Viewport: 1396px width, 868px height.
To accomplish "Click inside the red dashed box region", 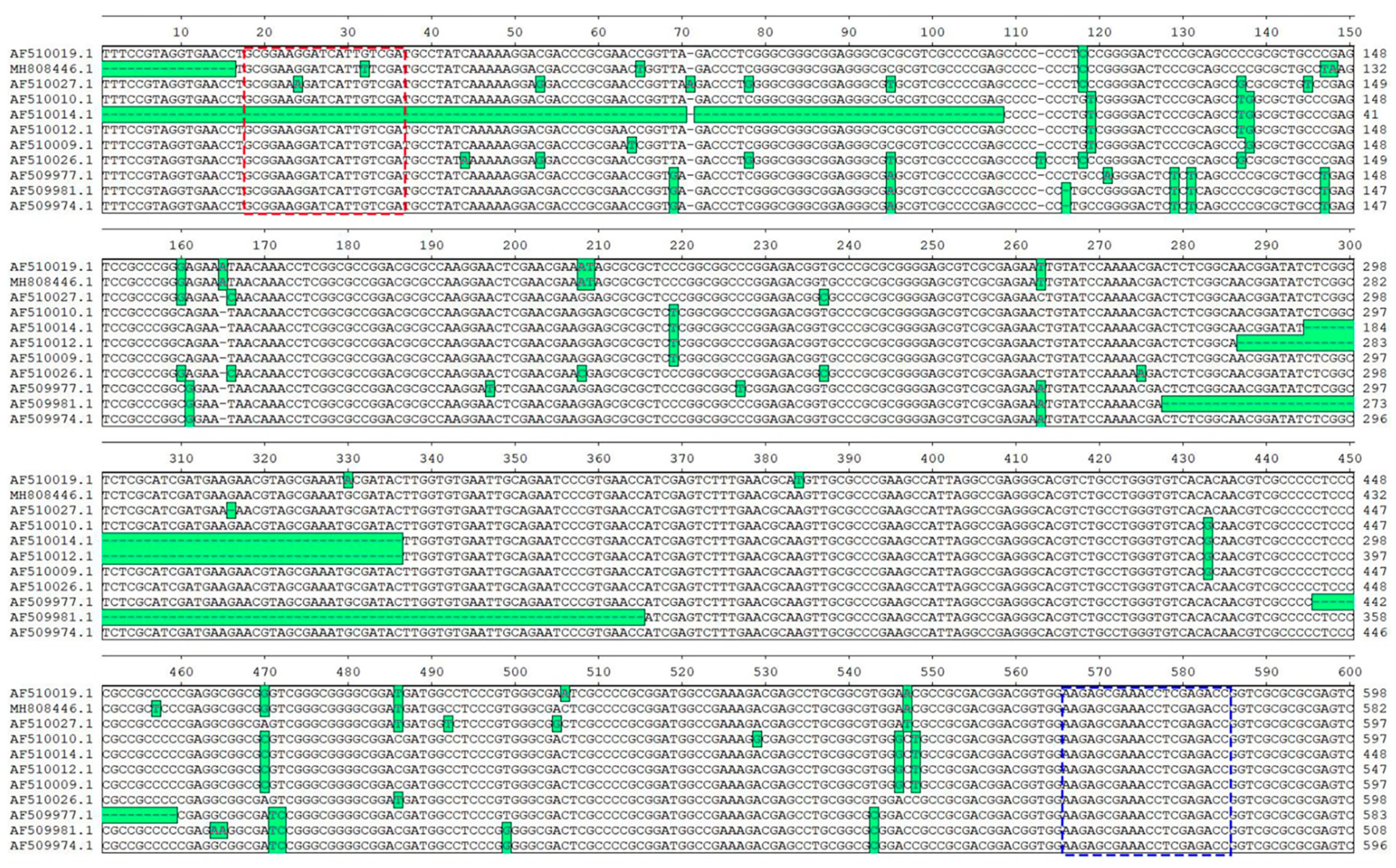I will click(x=324, y=131).
